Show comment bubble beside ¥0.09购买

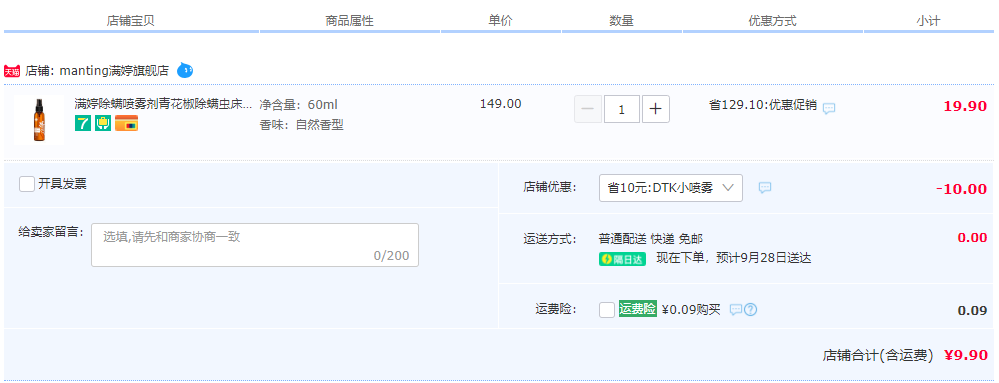(x=736, y=310)
